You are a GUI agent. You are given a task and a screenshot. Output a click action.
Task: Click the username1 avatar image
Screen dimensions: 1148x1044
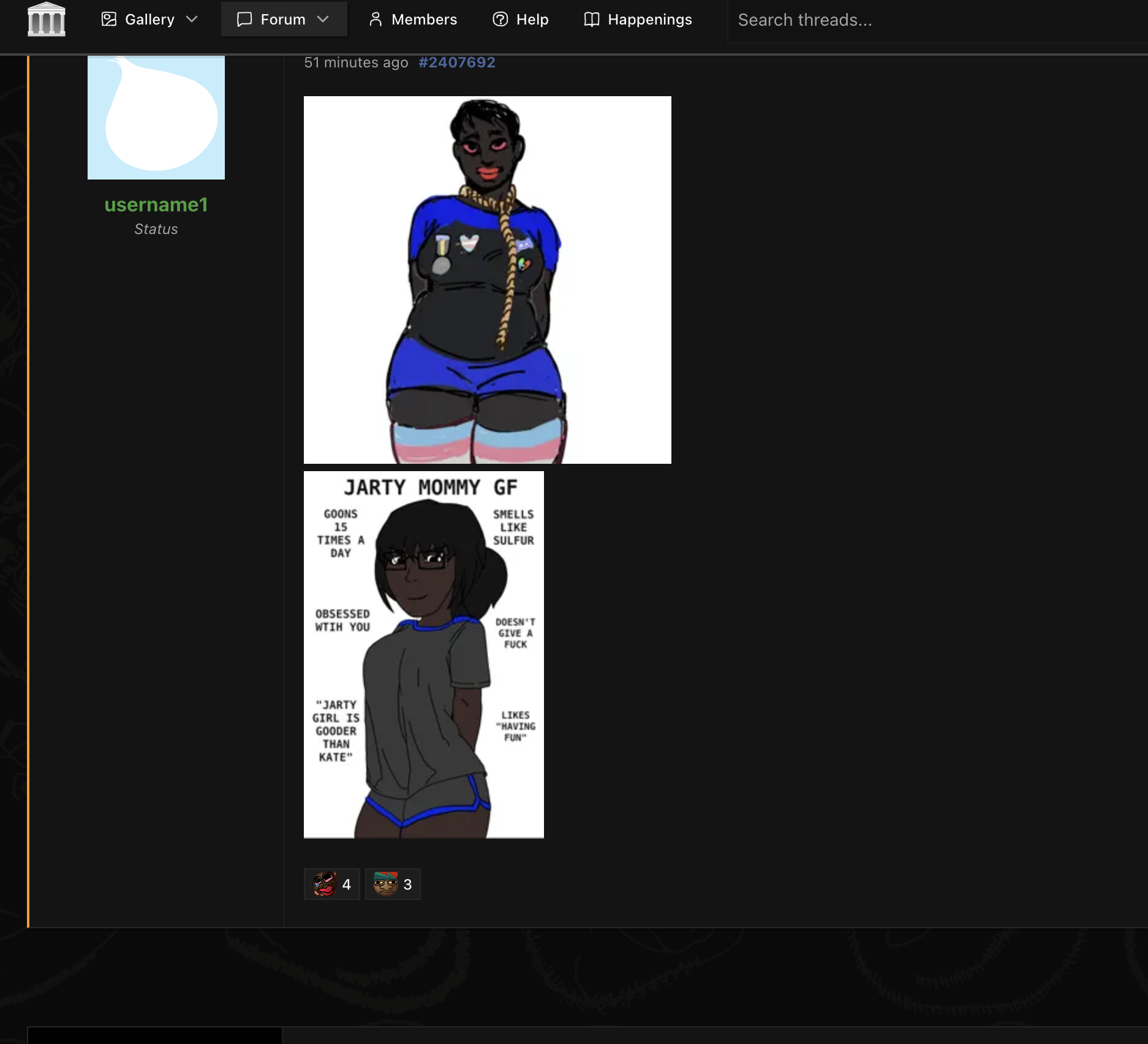click(x=156, y=118)
